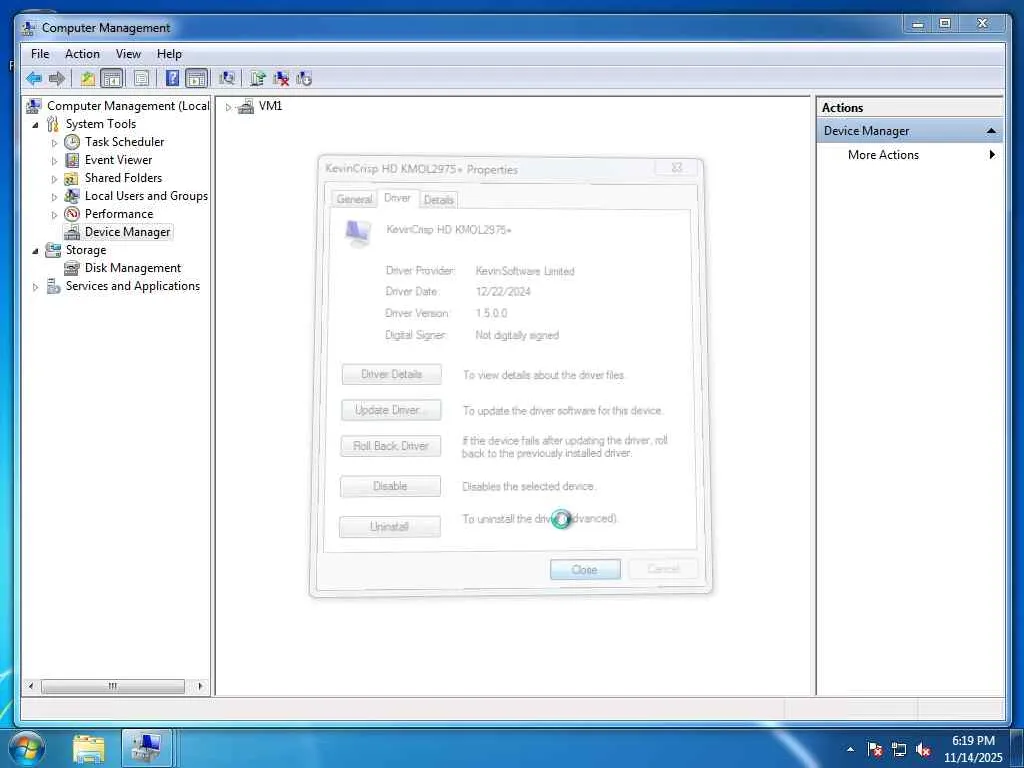Viewport: 1024px width, 768px height.
Task: Collapse the Device Manager actions section
Action: [991, 131]
